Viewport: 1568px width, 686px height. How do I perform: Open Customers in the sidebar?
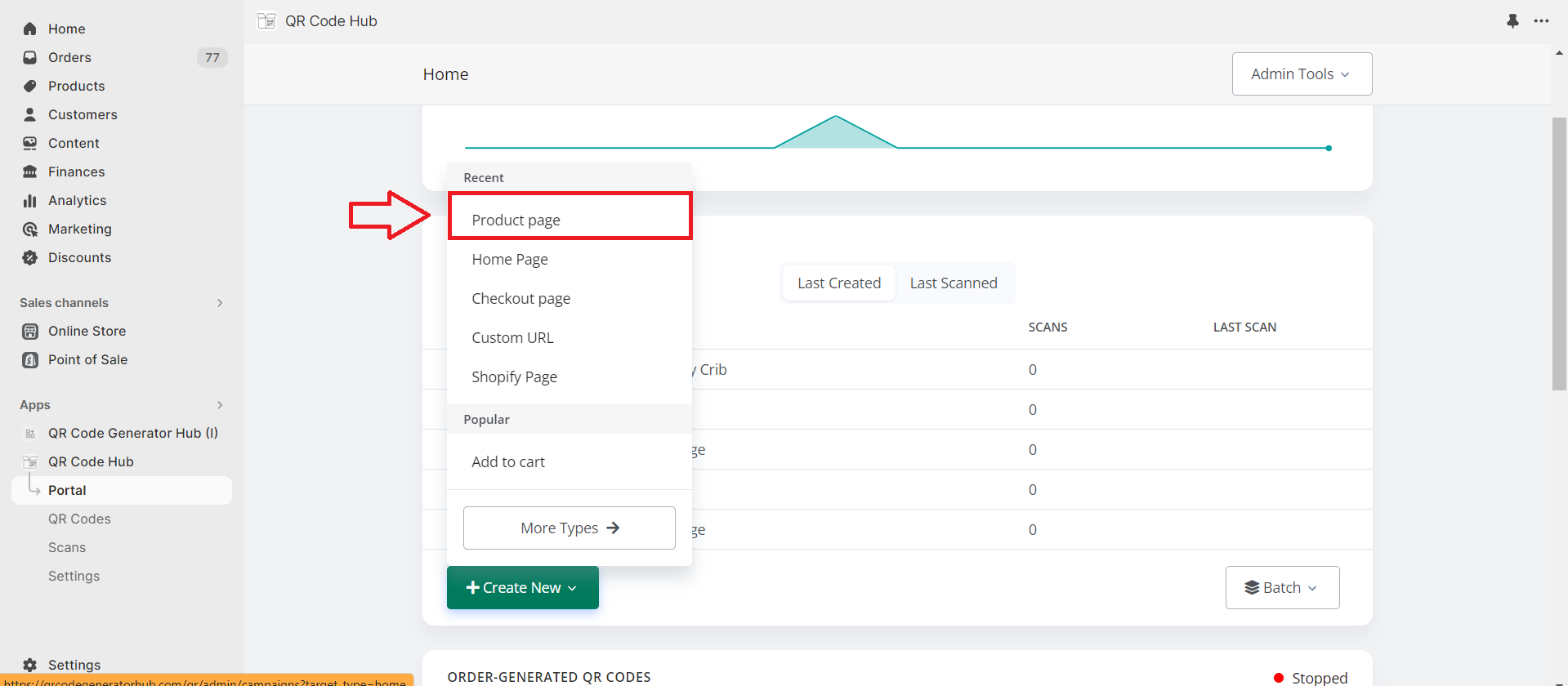pyautogui.click(x=83, y=114)
